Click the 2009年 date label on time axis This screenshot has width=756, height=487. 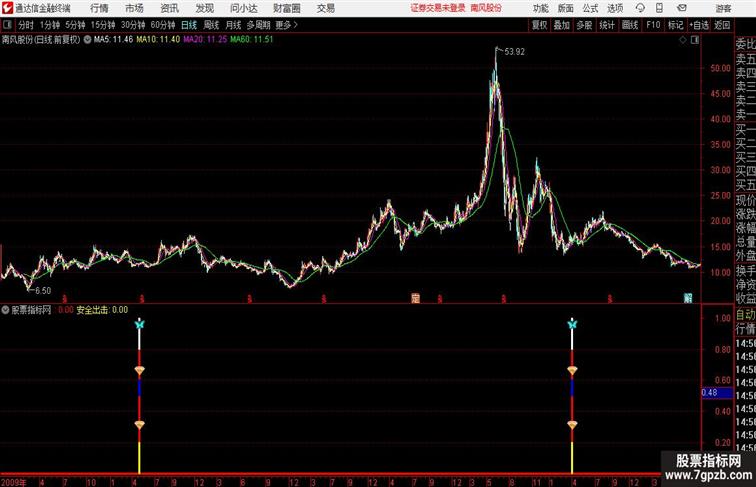pos(14,482)
